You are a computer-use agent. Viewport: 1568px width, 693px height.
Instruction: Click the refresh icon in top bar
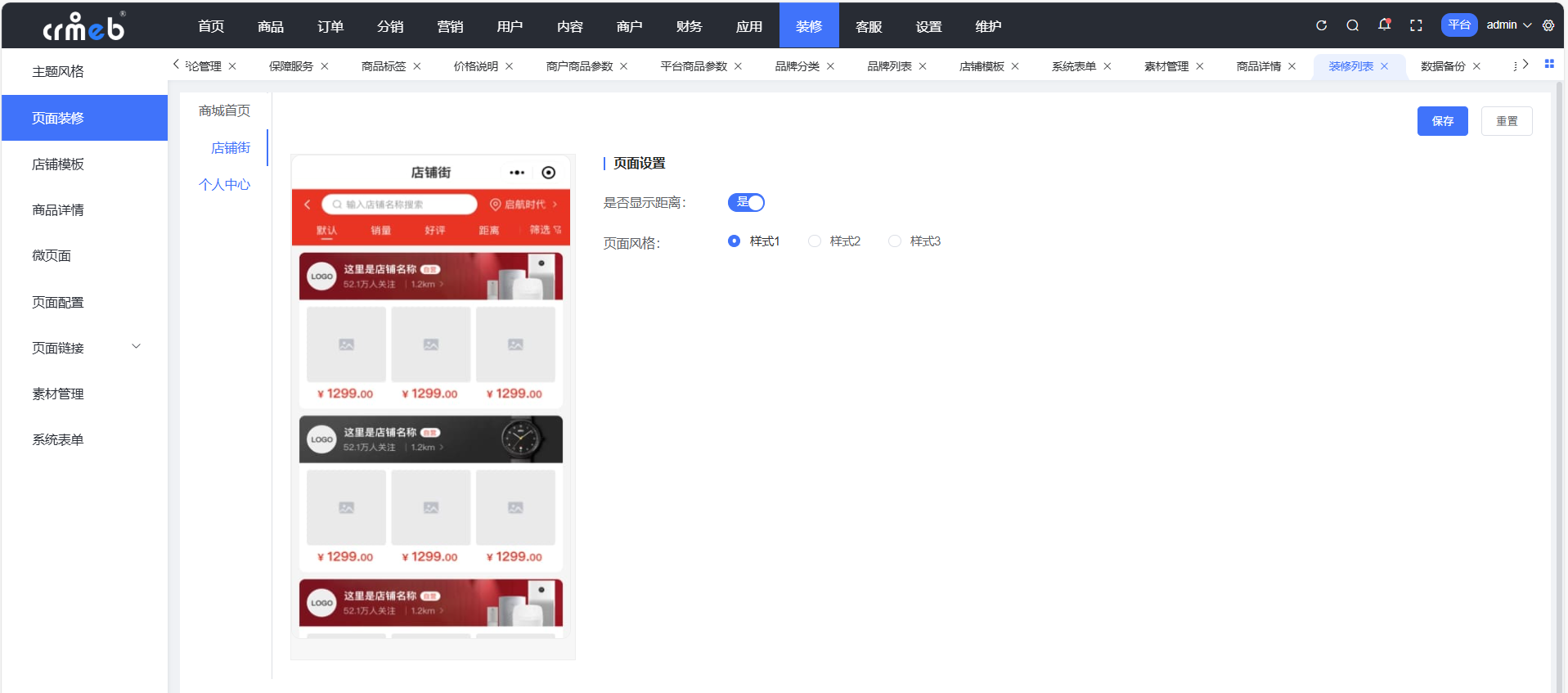[1321, 25]
